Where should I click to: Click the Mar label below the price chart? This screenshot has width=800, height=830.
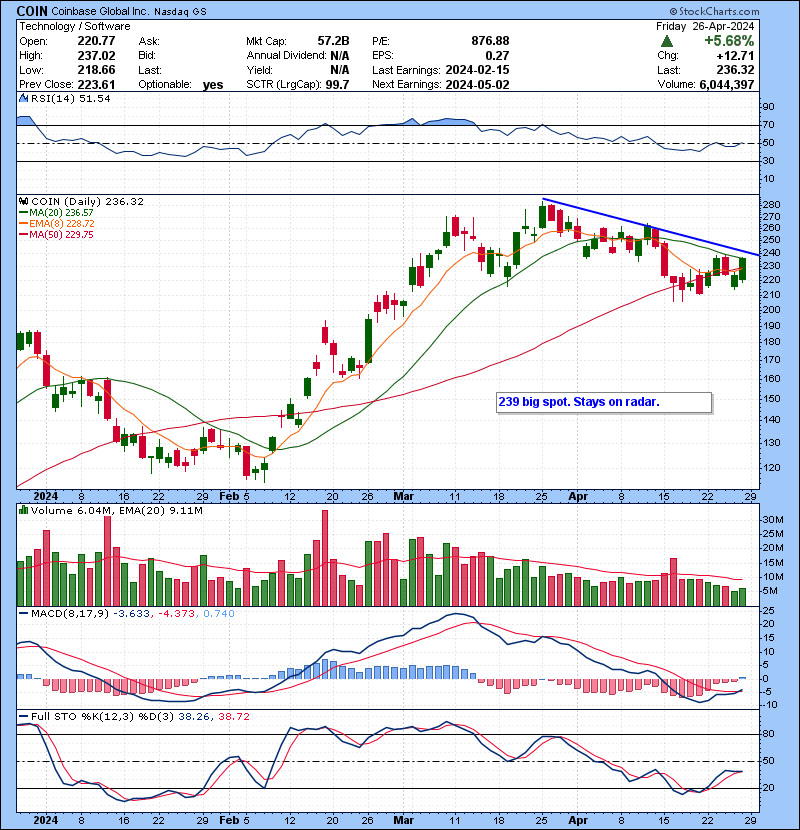point(403,497)
